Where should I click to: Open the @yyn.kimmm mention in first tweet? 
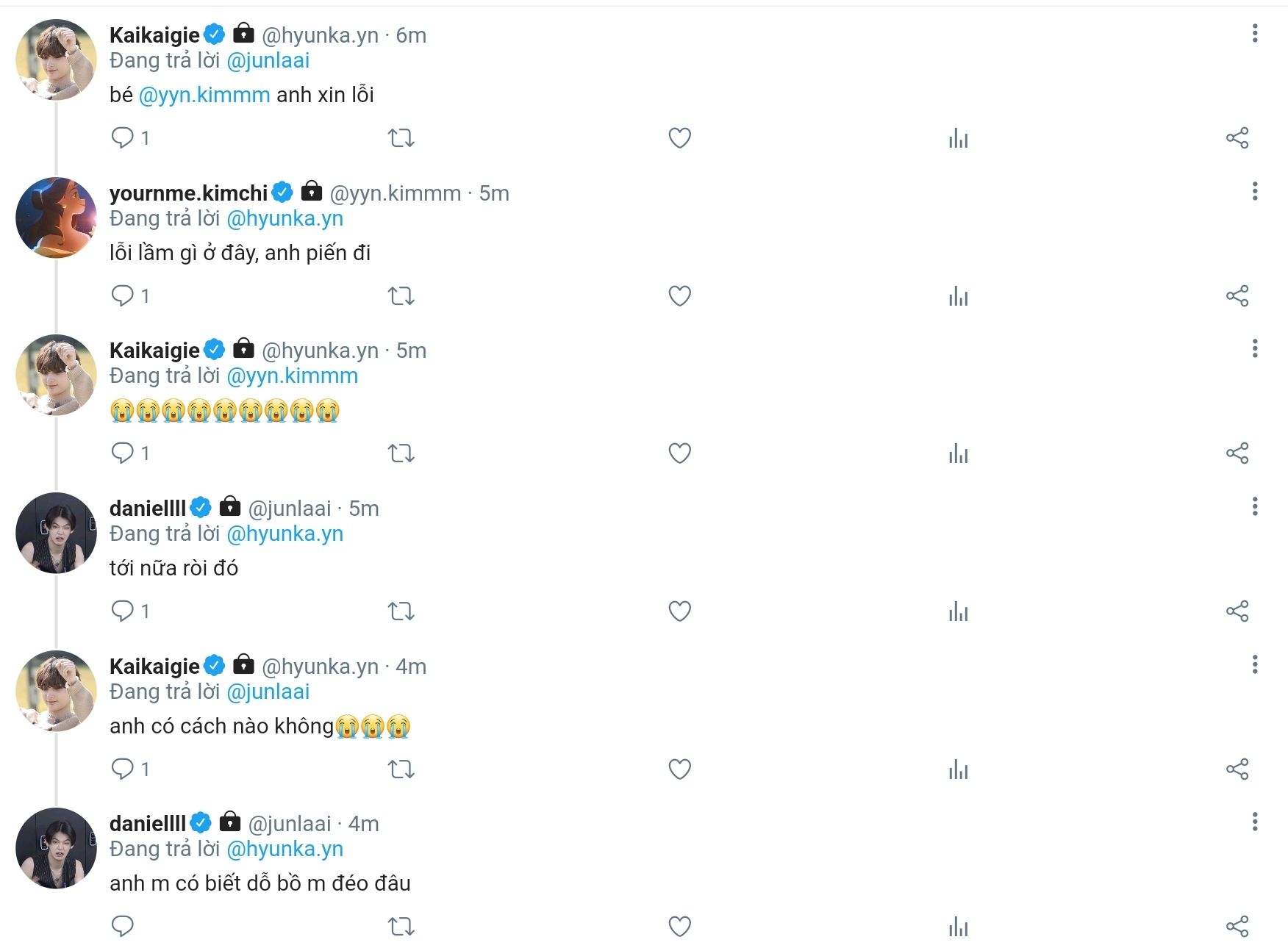[x=204, y=96]
